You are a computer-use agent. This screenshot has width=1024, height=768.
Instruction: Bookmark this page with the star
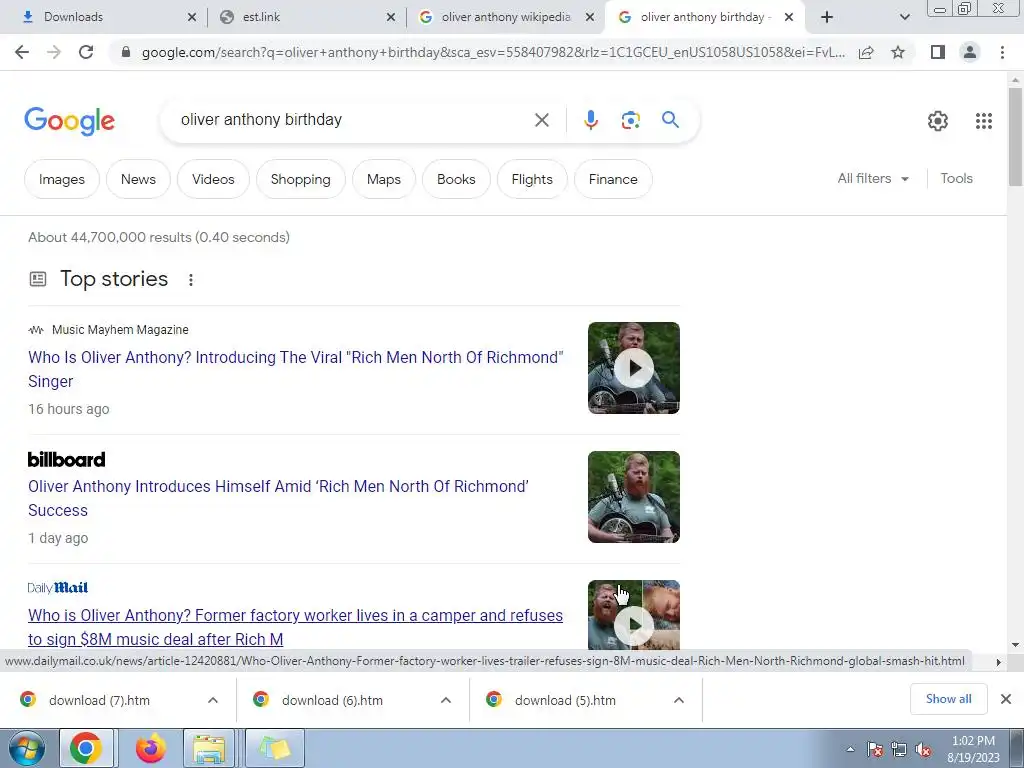pyautogui.click(x=898, y=52)
